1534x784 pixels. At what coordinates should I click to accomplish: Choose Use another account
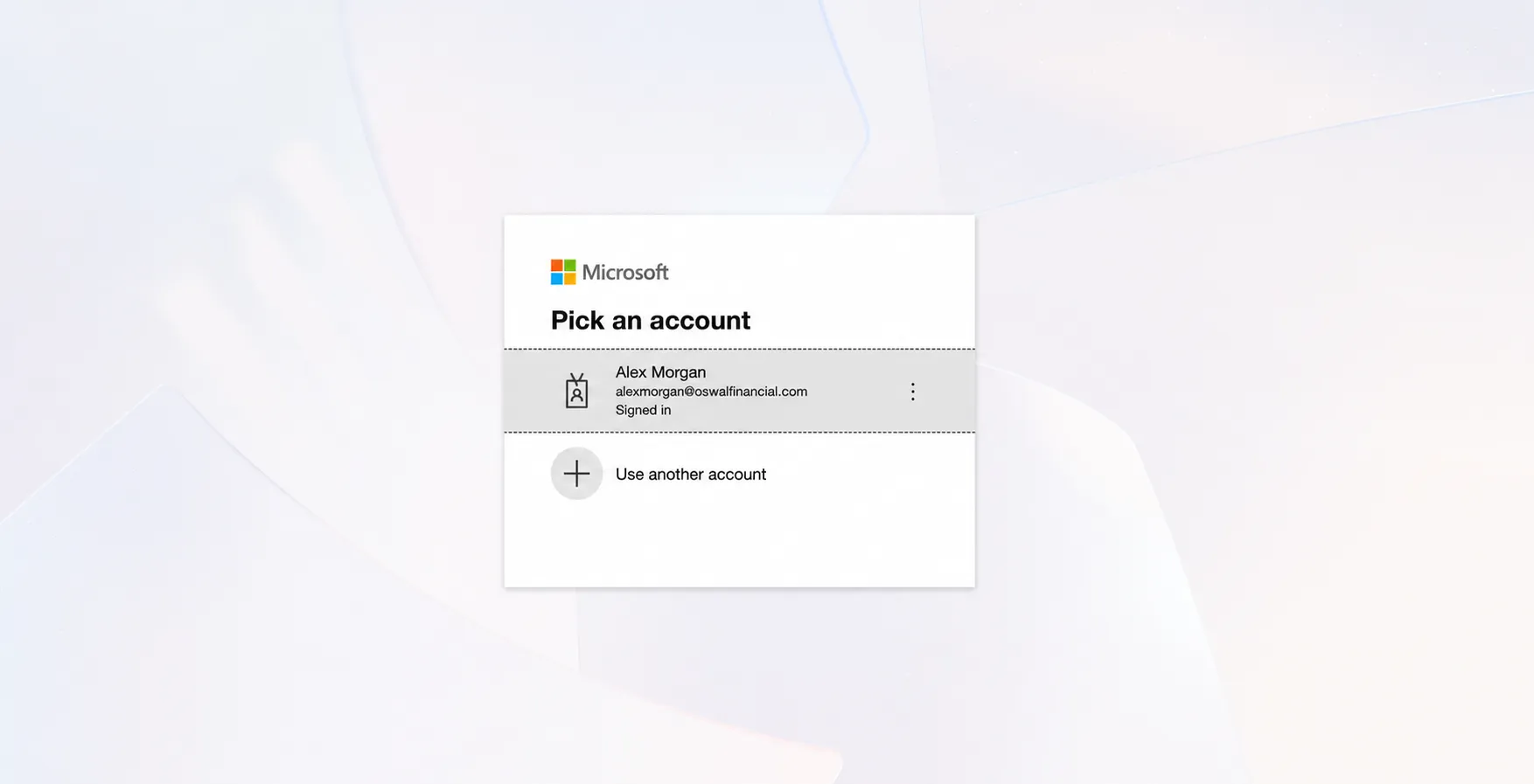(691, 474)
